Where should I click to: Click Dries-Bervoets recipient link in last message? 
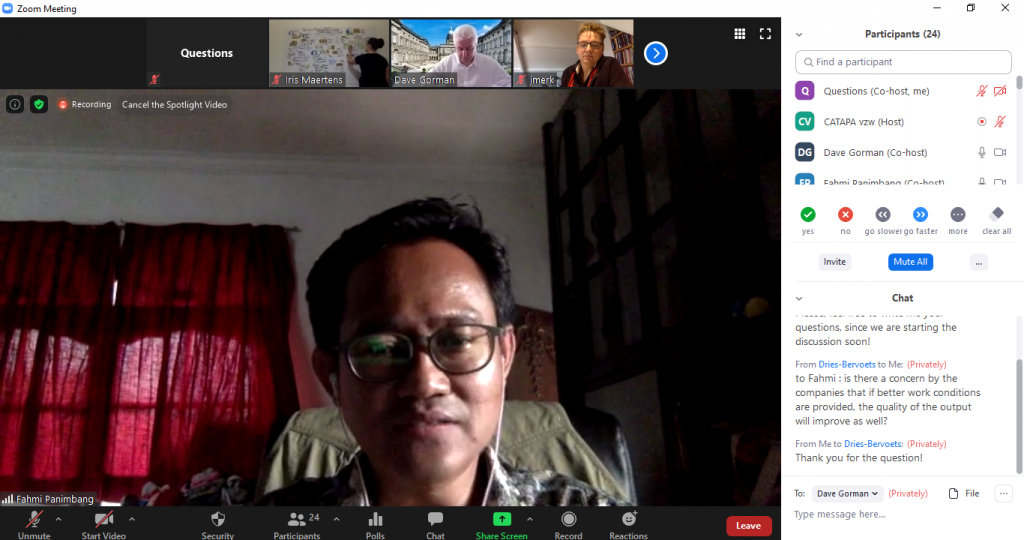pyautogui.click(x=873, y=443)
